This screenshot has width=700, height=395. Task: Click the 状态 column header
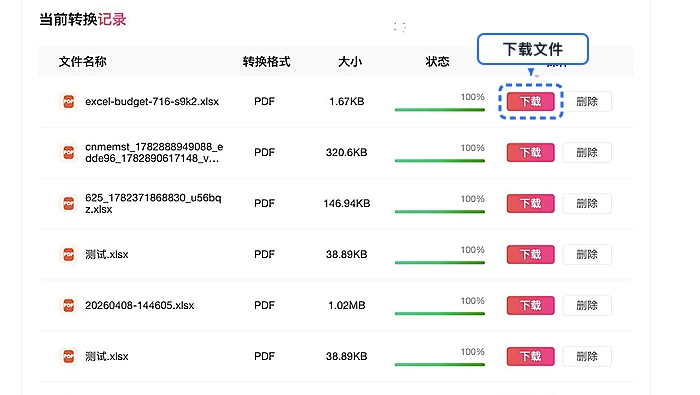pyautogui.click(x=437, y=61)
